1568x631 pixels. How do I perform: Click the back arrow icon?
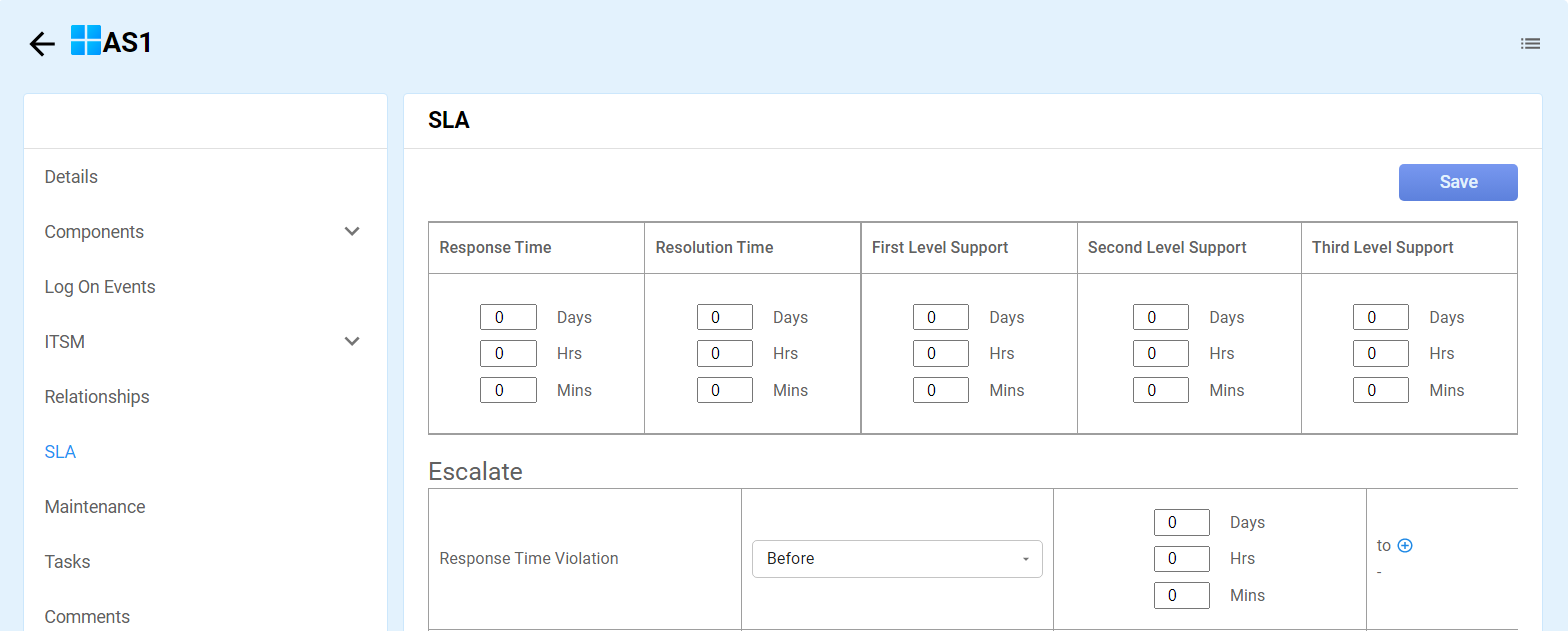42,44
